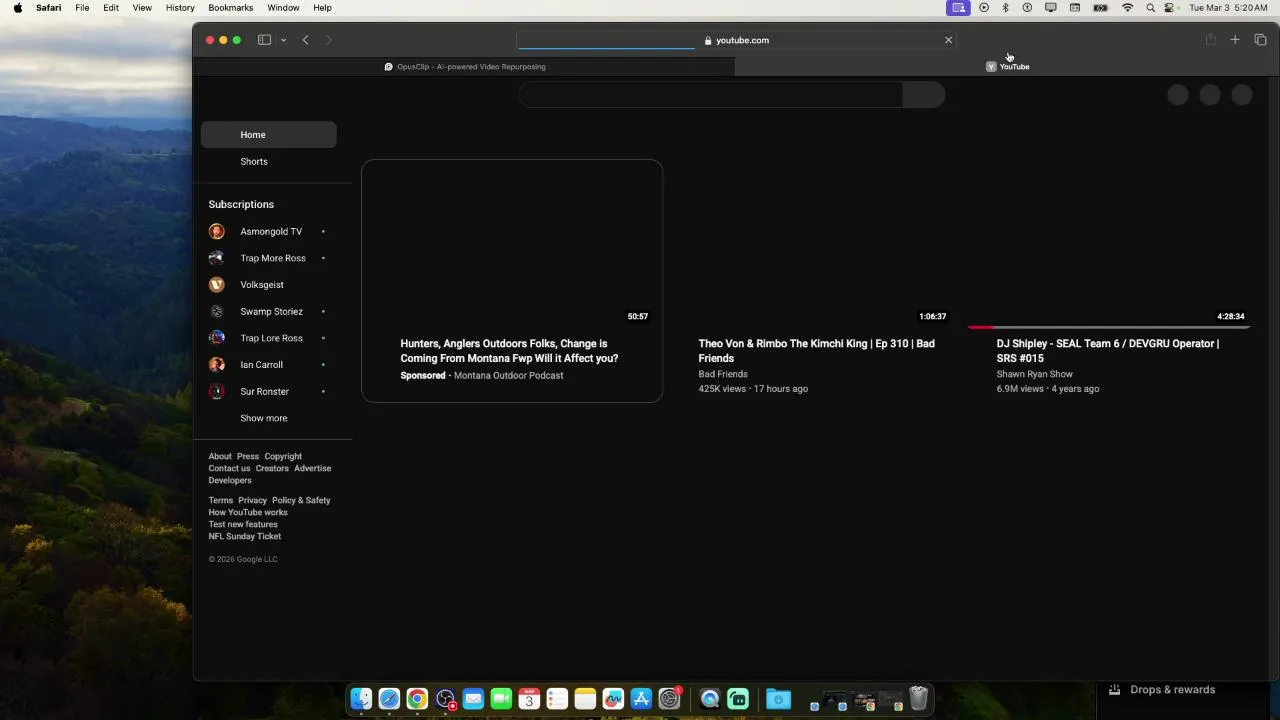Expand sidebar options dropdown chevron
Screen dimensions: 1280x720
(x=283, y=40)
